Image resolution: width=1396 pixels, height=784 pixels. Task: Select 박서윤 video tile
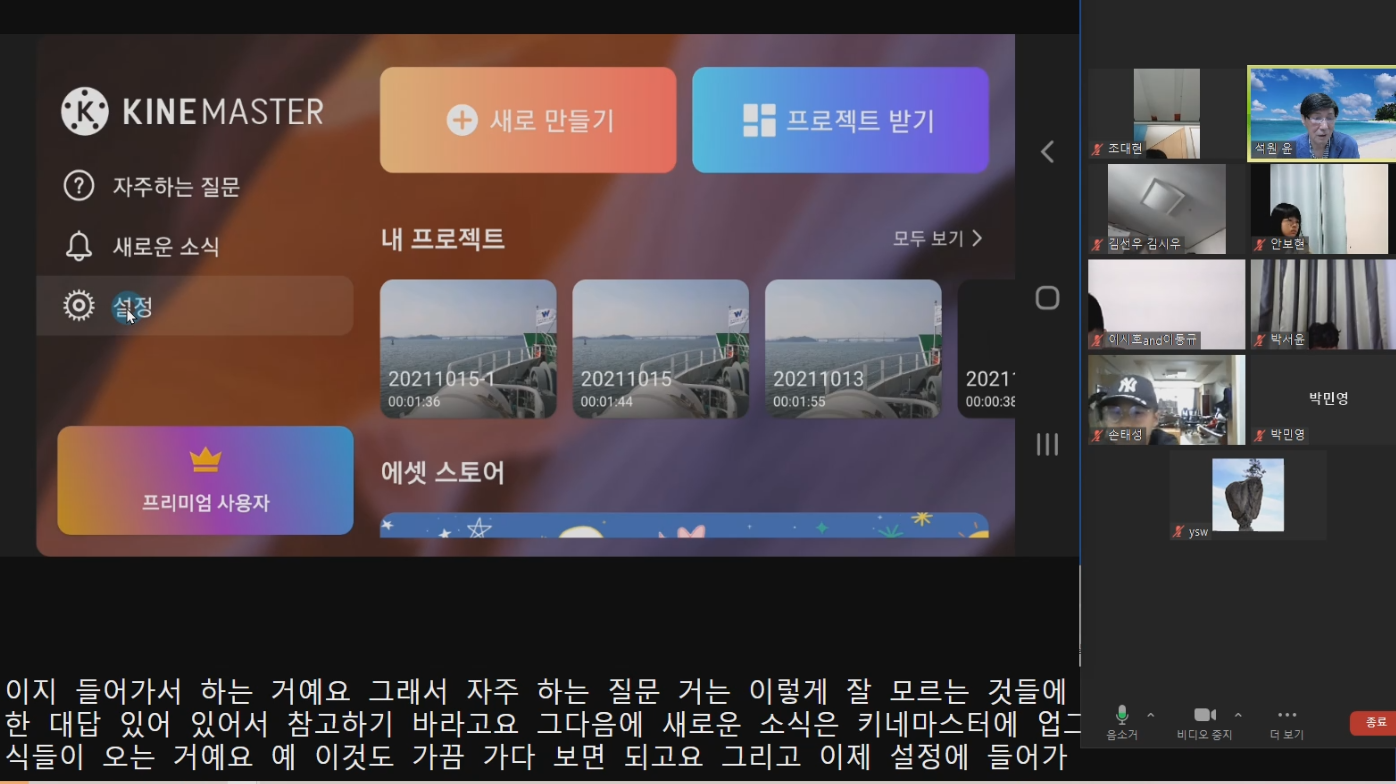point(1322,304)
